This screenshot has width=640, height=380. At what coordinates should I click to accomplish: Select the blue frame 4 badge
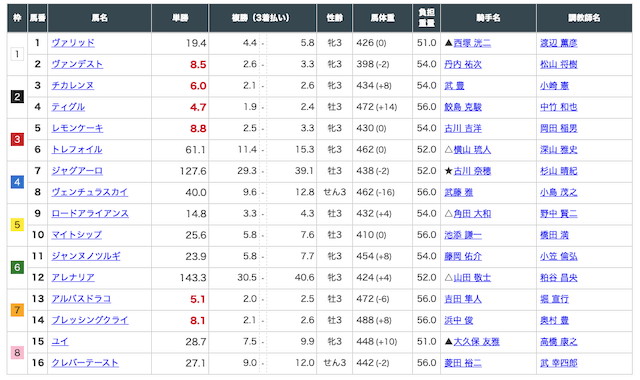[x=17, y=182]
